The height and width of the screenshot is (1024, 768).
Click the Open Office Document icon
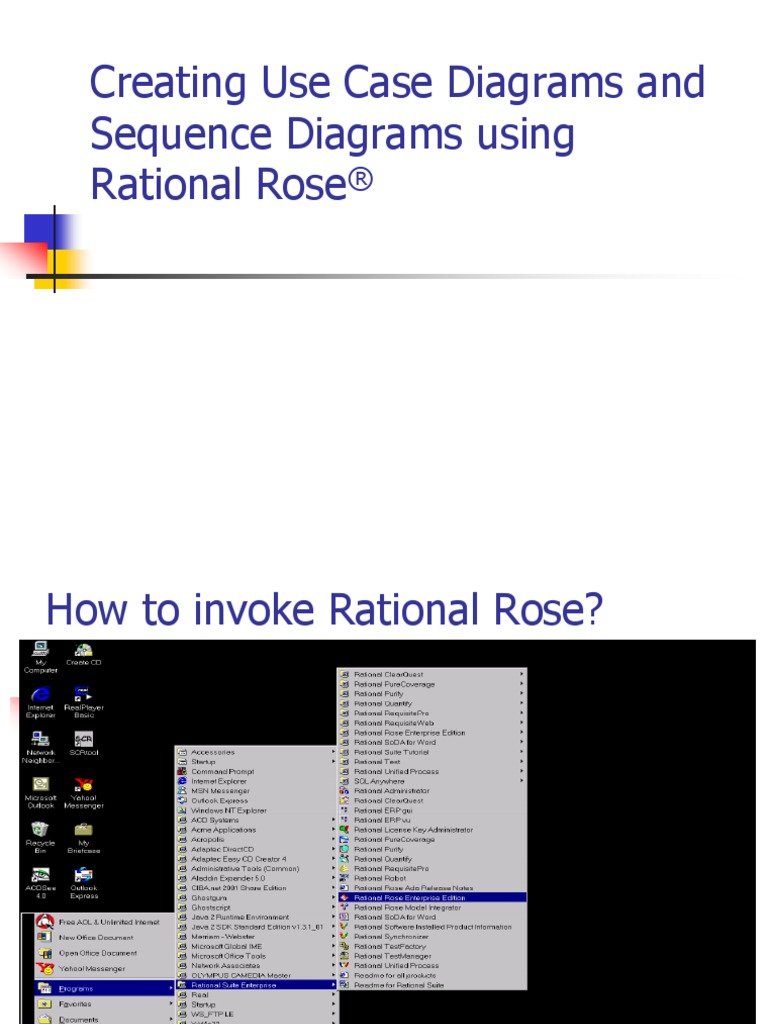pyautogui.click(x=44, y=953)
